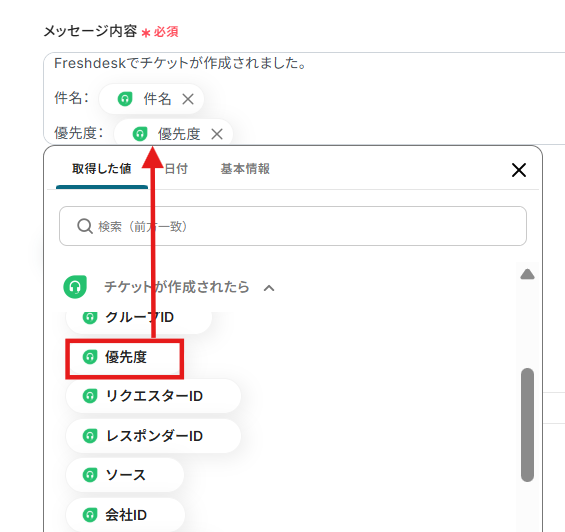
Task: Select the ソース value chip
Action: [125, 475]
